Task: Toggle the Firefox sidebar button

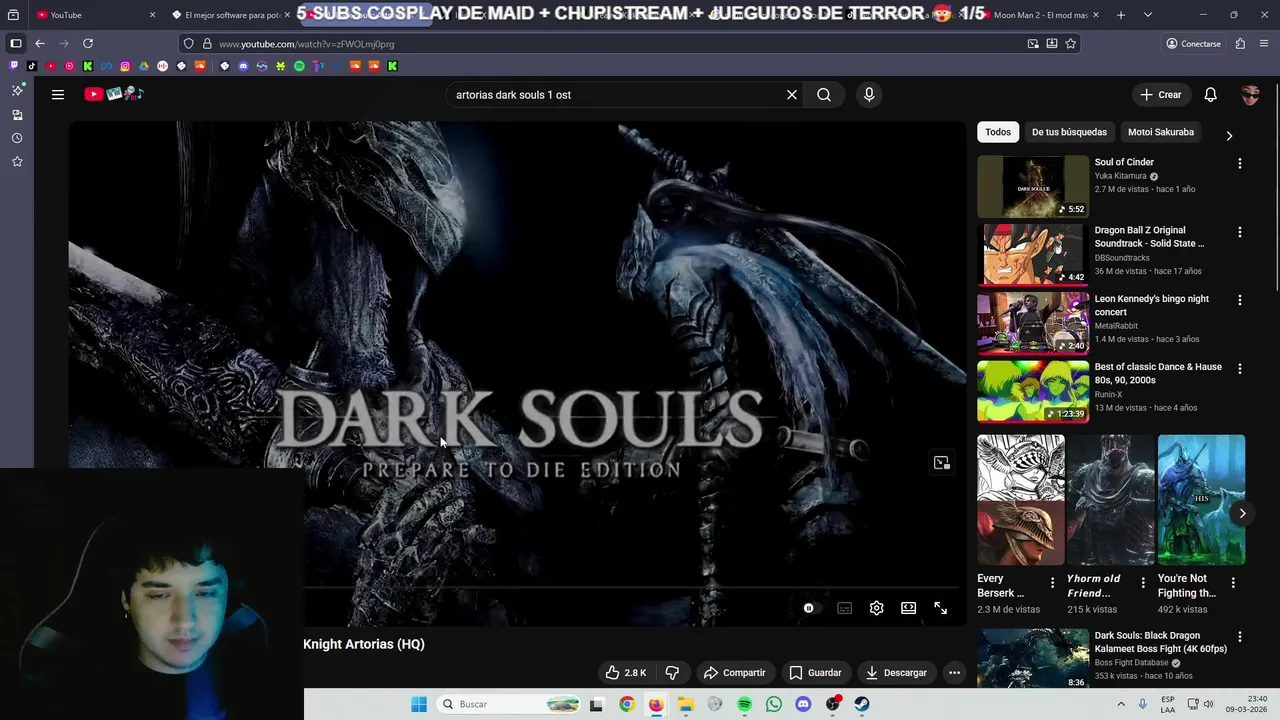Action: (x=16, y=43)
